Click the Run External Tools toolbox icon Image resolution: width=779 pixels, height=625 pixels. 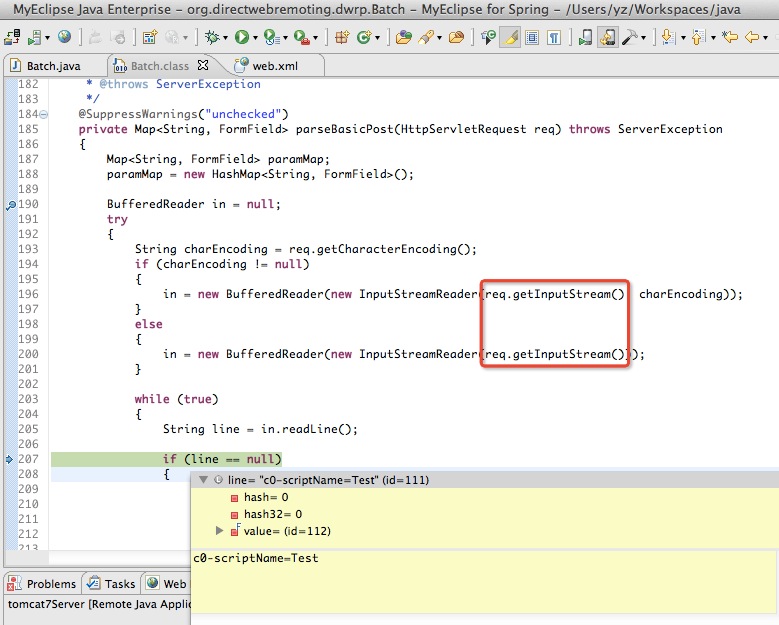[302, 37]
